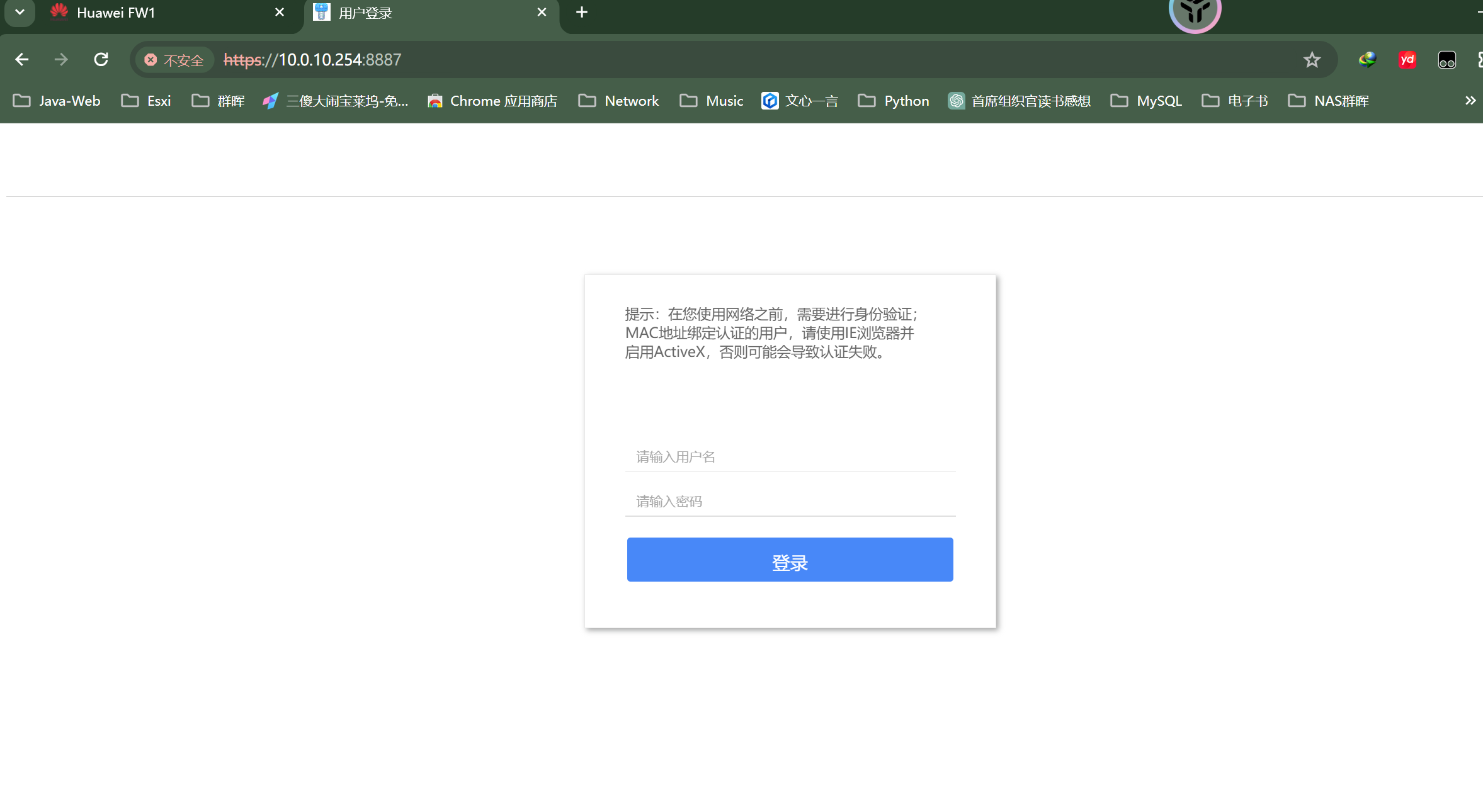This screenshot has height=812, width=1483.
Task: Open the NAS群晖 bookmark folder
Action: pyautogui.click(x=1328, y=101)
